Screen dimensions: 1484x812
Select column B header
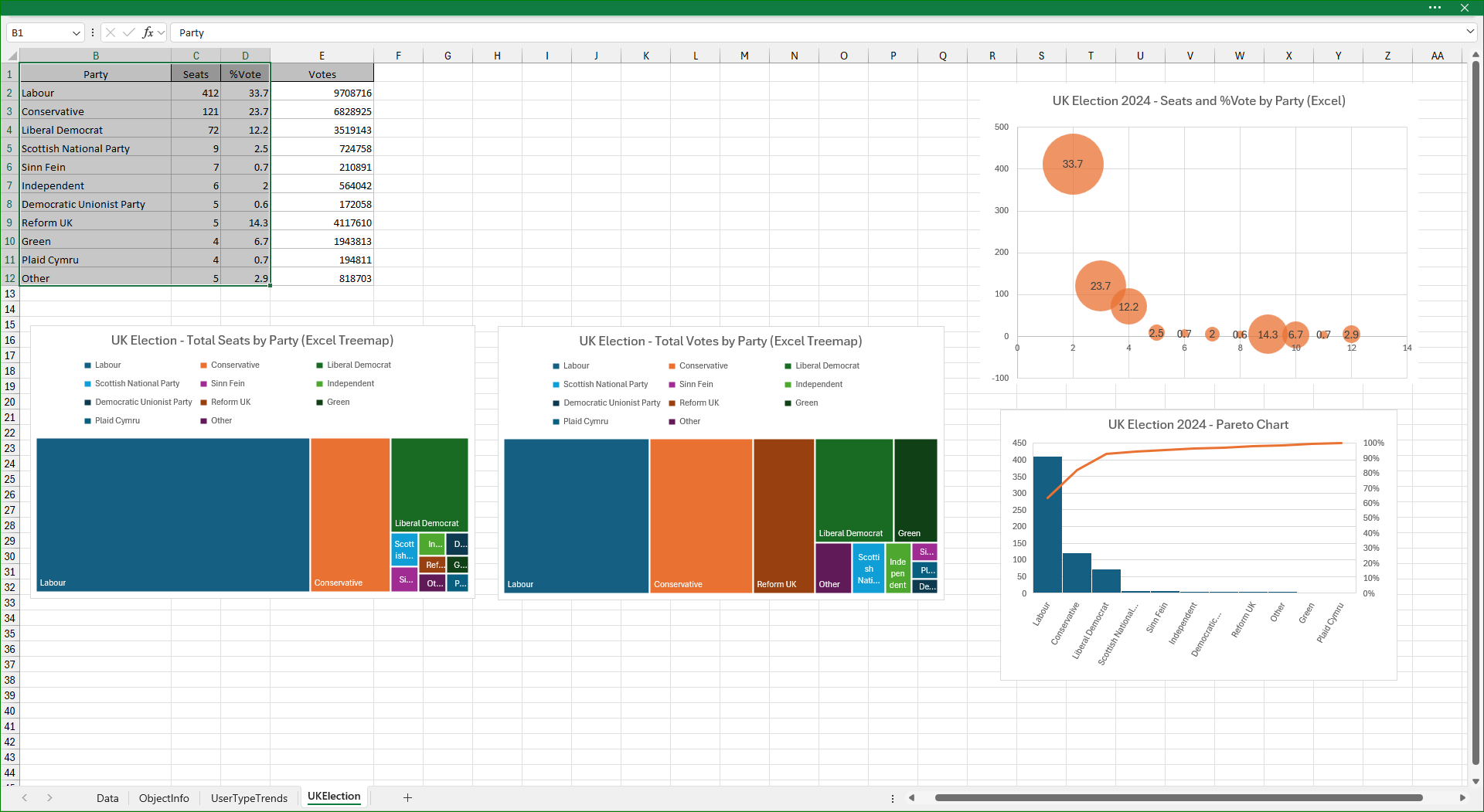[96, 56]
